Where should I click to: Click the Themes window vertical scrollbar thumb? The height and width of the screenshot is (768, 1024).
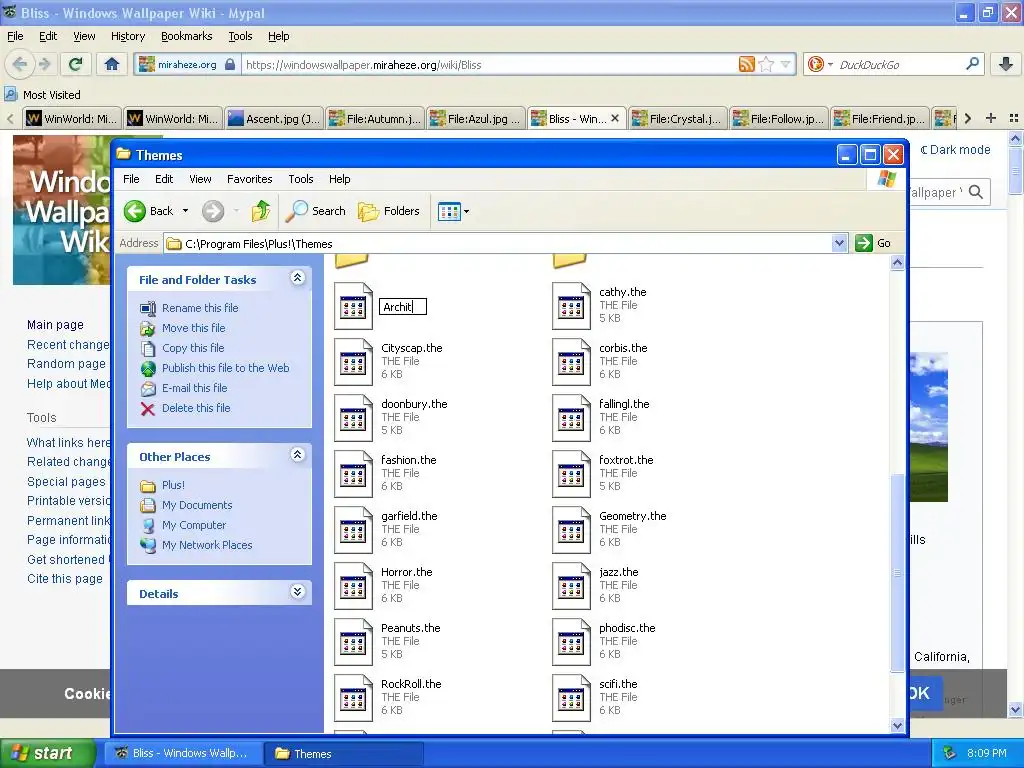pos(897,572)
